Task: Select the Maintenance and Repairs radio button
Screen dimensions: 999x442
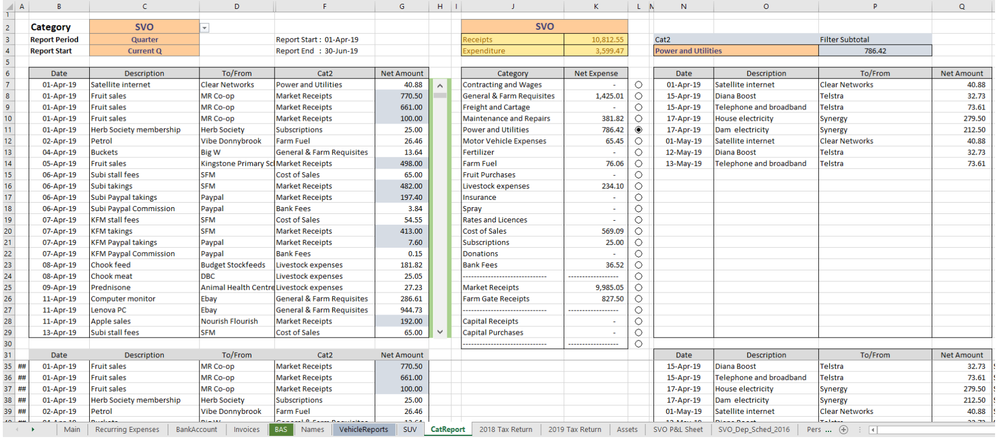Action: click(x=638, y=118)
